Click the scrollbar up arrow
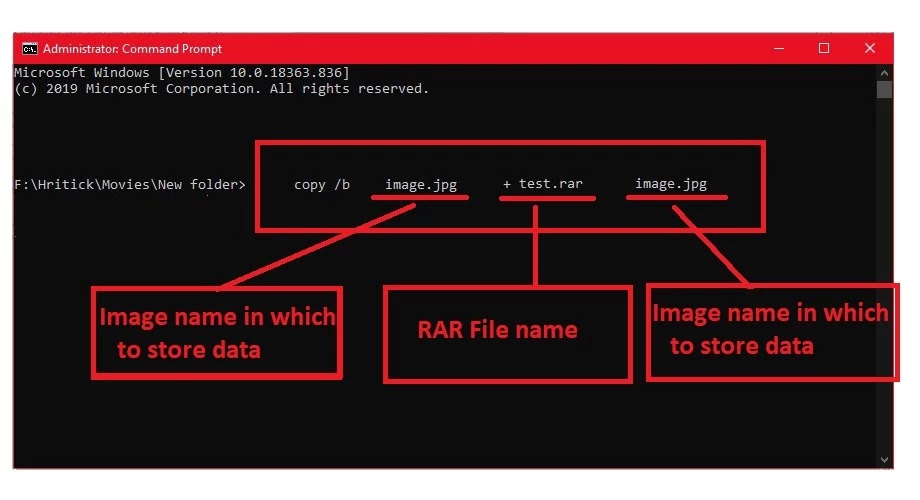Image resolution: width=920 pixels, height=500 pixels. (884, 73)
